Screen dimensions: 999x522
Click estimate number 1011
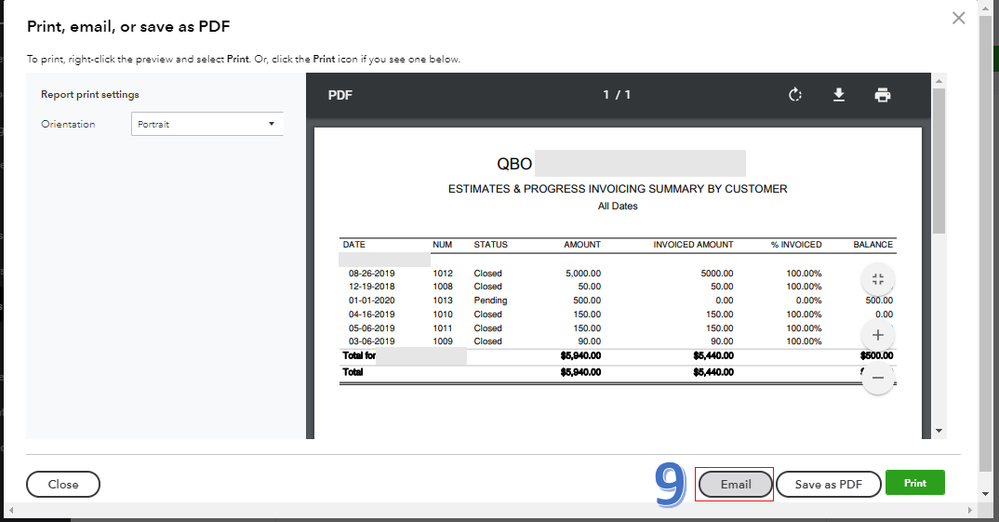[443, 328]
